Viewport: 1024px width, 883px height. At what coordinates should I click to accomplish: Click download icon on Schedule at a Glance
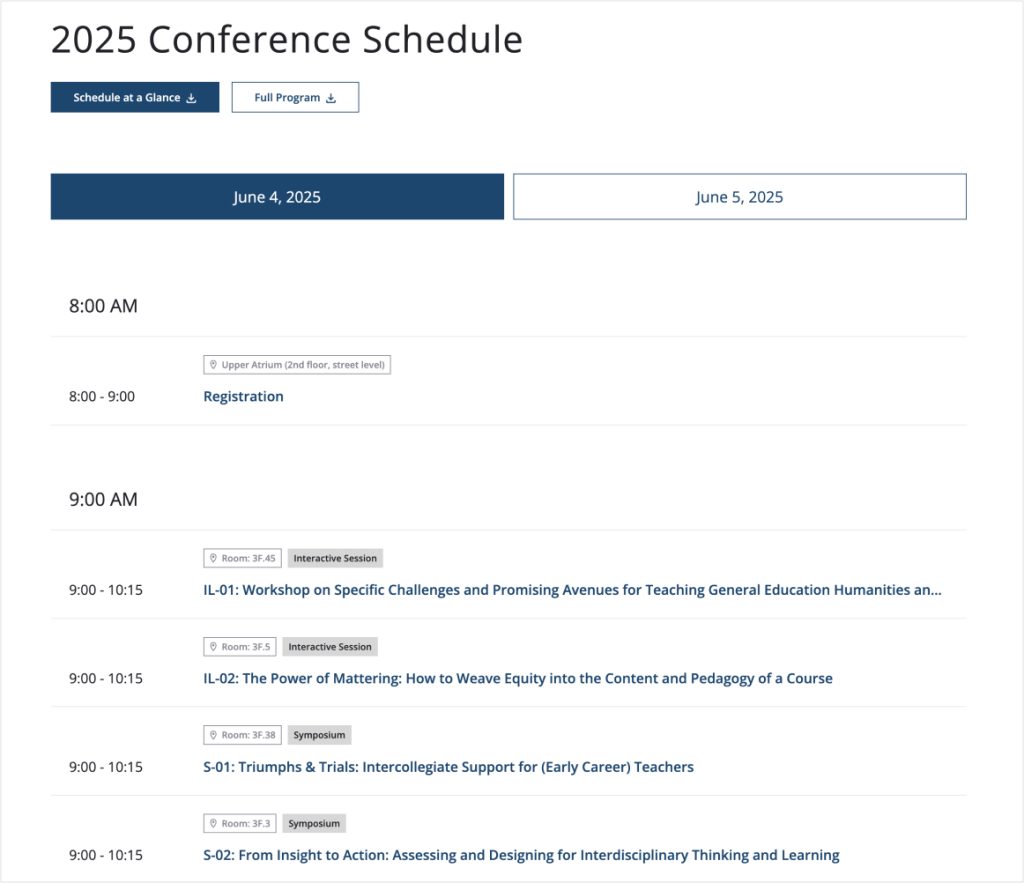tap(192, 98)
